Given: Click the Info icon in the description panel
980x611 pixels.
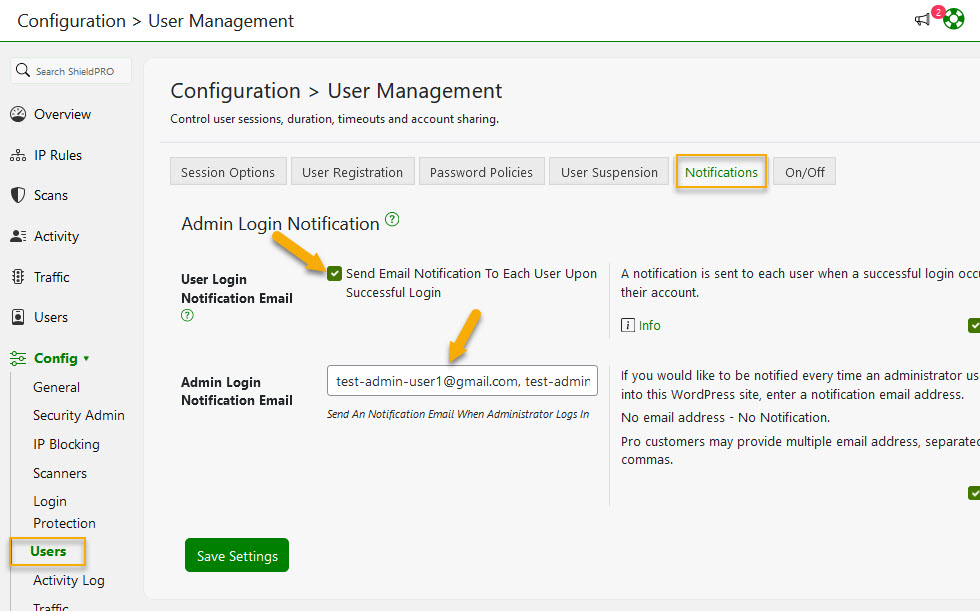Looking at the screenshot, I should [x=628, y=325].
